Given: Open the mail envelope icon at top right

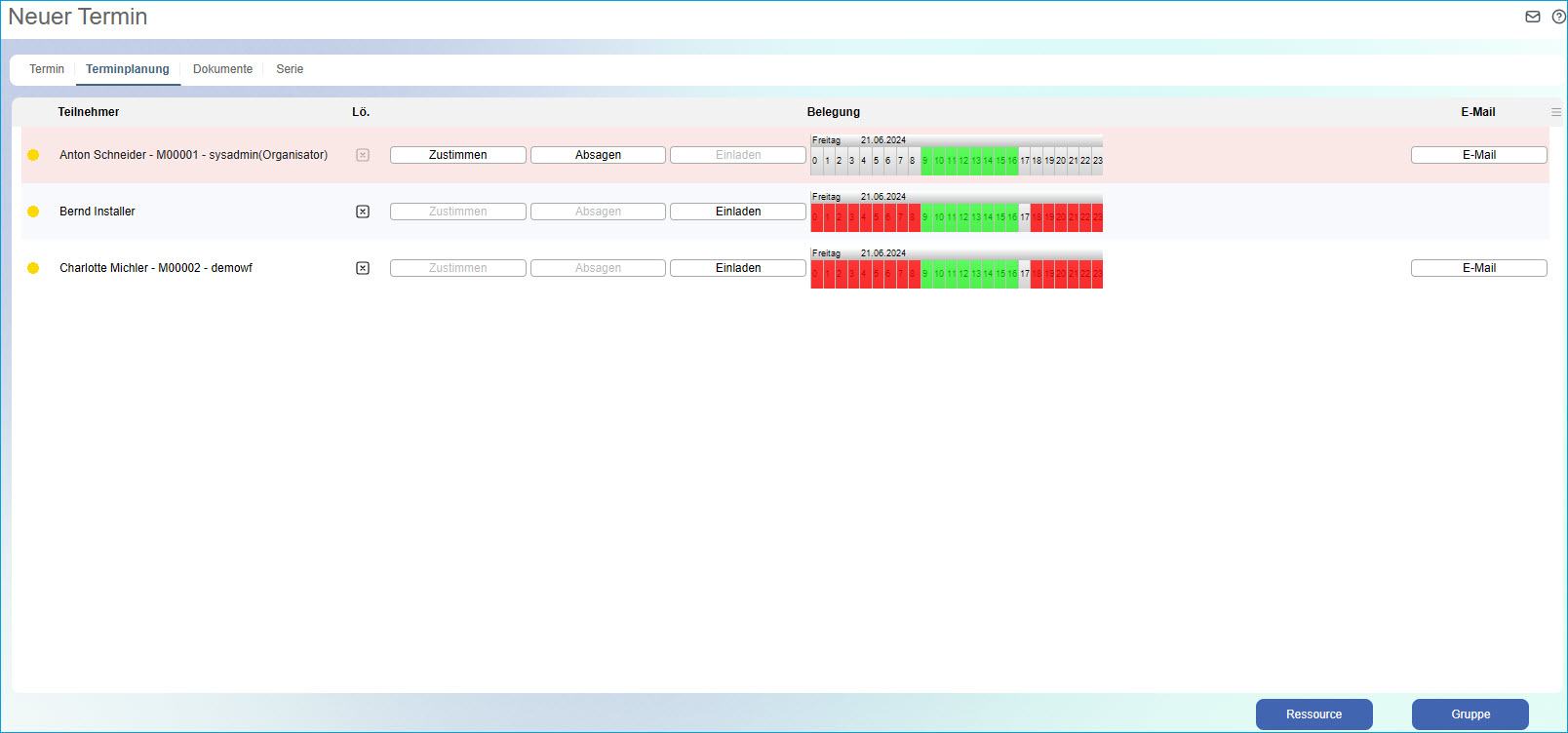Looking at the screenshot, I should click(x=1533, y=17).
